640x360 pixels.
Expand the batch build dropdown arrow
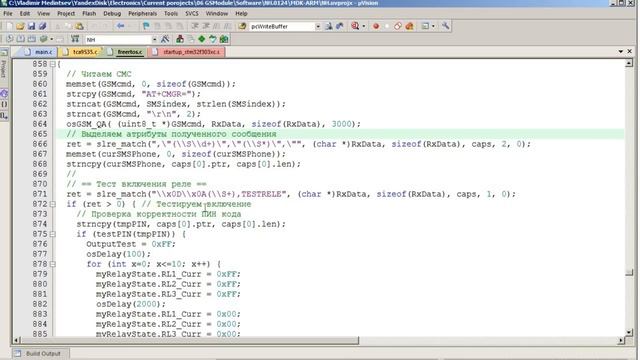pos(51,40)
